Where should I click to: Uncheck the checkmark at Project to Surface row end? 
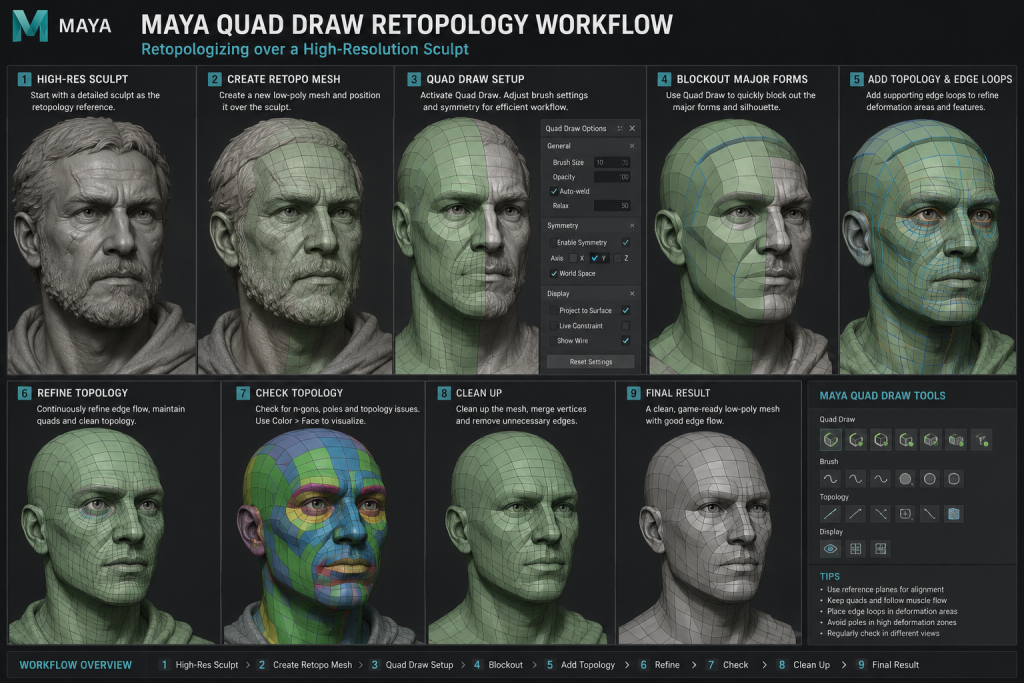[x=626, y=310]
